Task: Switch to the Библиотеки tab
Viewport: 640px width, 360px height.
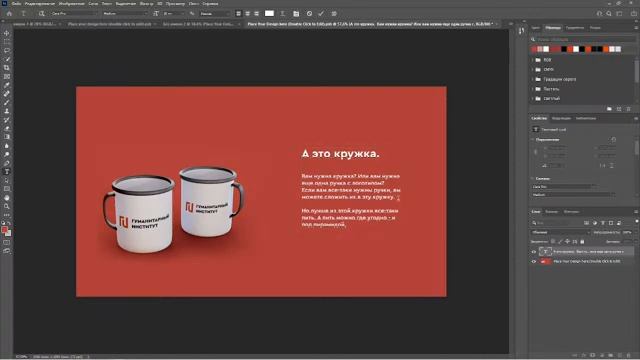Action: coord(586,118)
